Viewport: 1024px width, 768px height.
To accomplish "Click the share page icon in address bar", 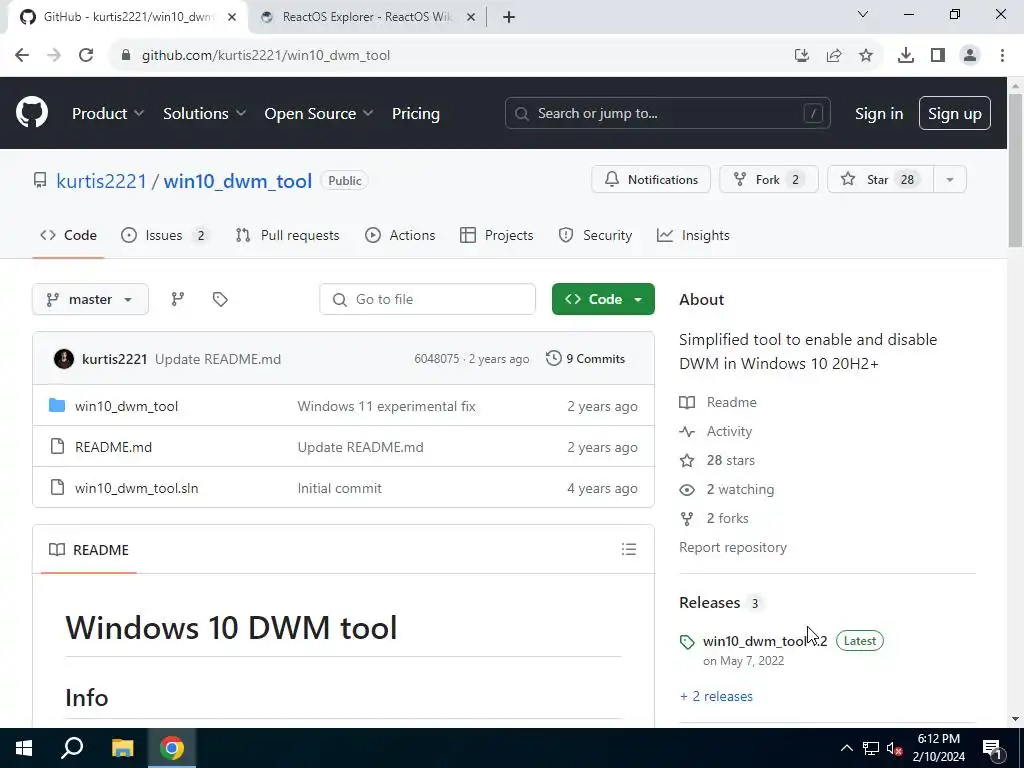I will point(834,56).
